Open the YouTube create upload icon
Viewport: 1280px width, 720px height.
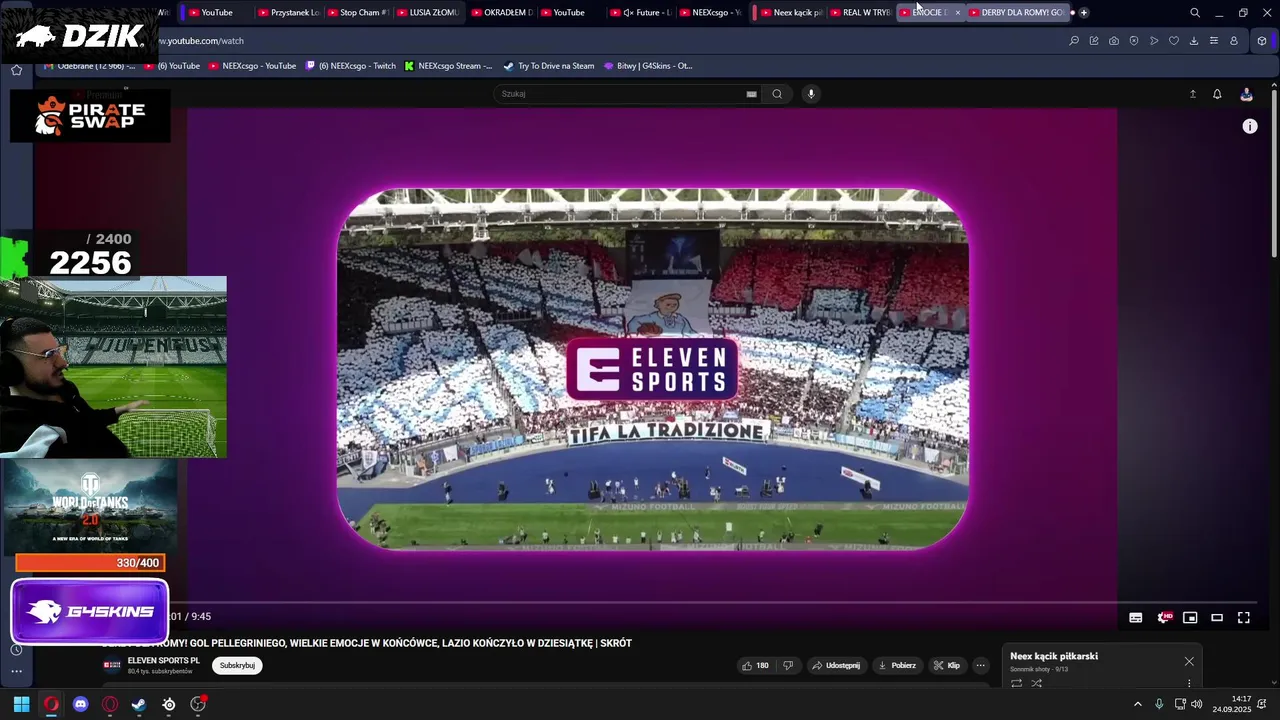[x=1192, y=94]
